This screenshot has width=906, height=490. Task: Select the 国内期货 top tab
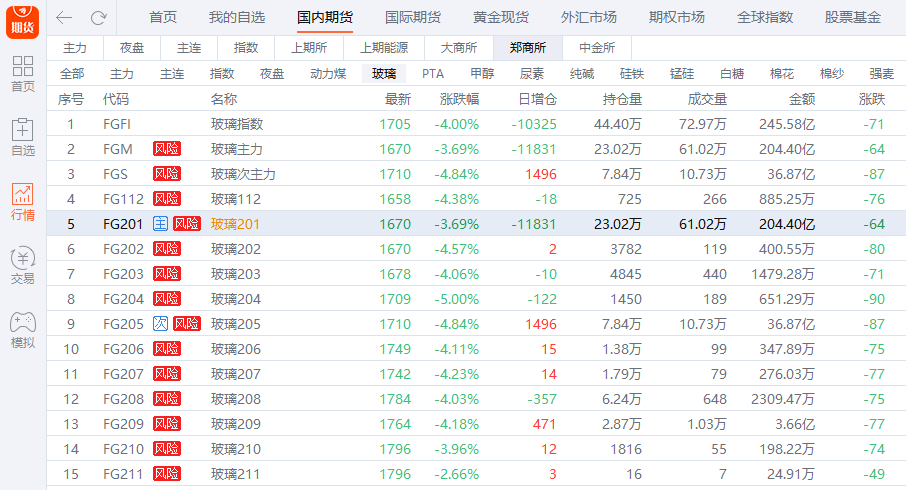(325, 17)
